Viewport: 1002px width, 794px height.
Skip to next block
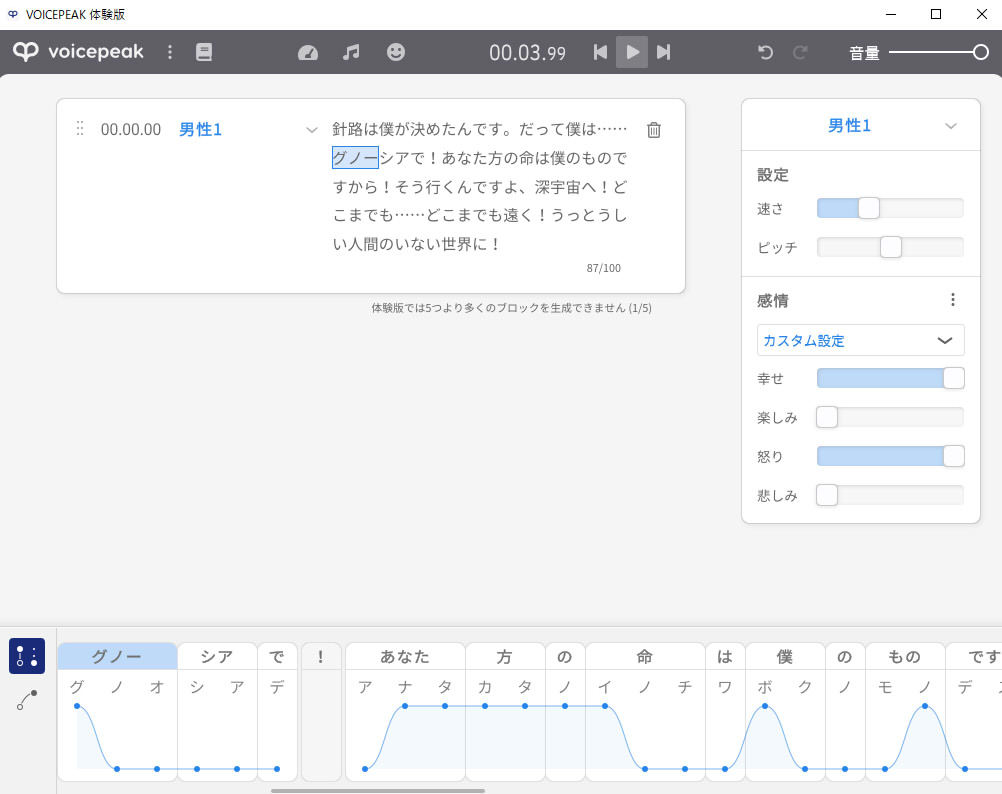coord(663,52)
